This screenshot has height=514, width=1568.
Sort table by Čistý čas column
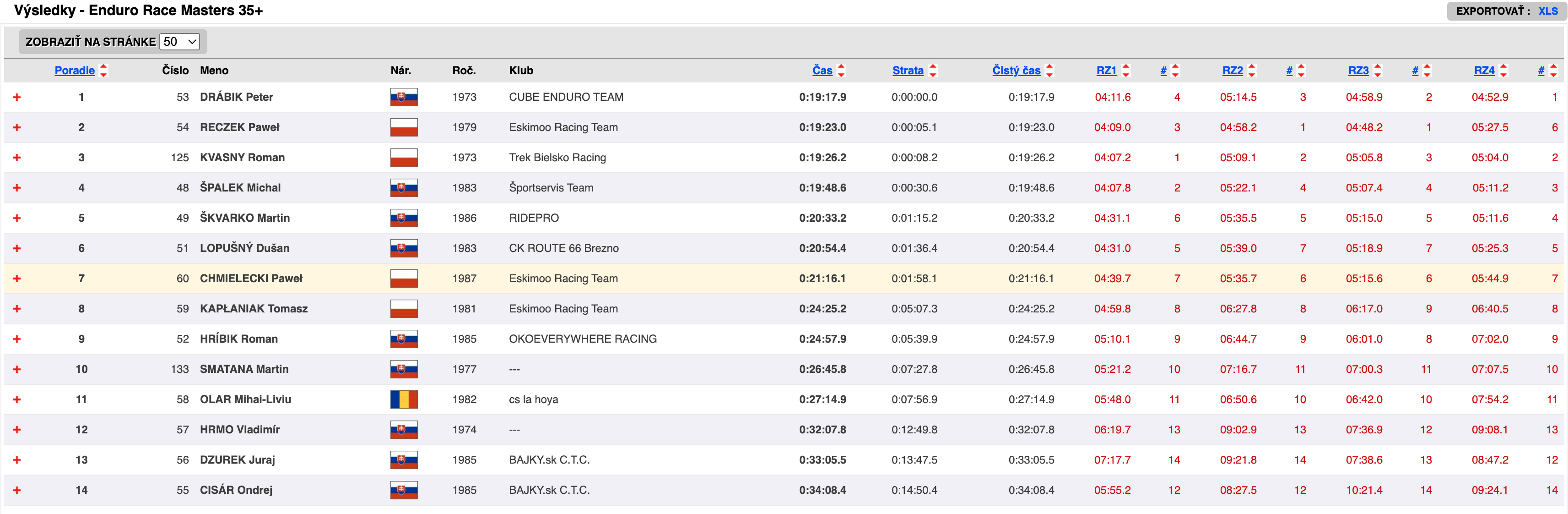pyautogui.click(x=1016, y=71)
